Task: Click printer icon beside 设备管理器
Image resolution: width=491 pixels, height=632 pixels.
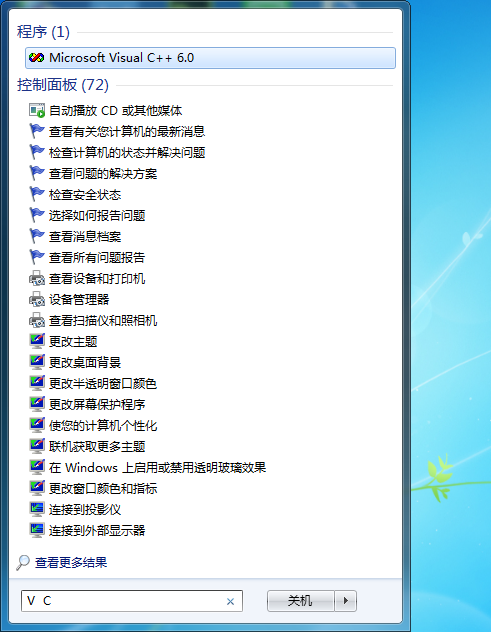Action: point(37,299)
